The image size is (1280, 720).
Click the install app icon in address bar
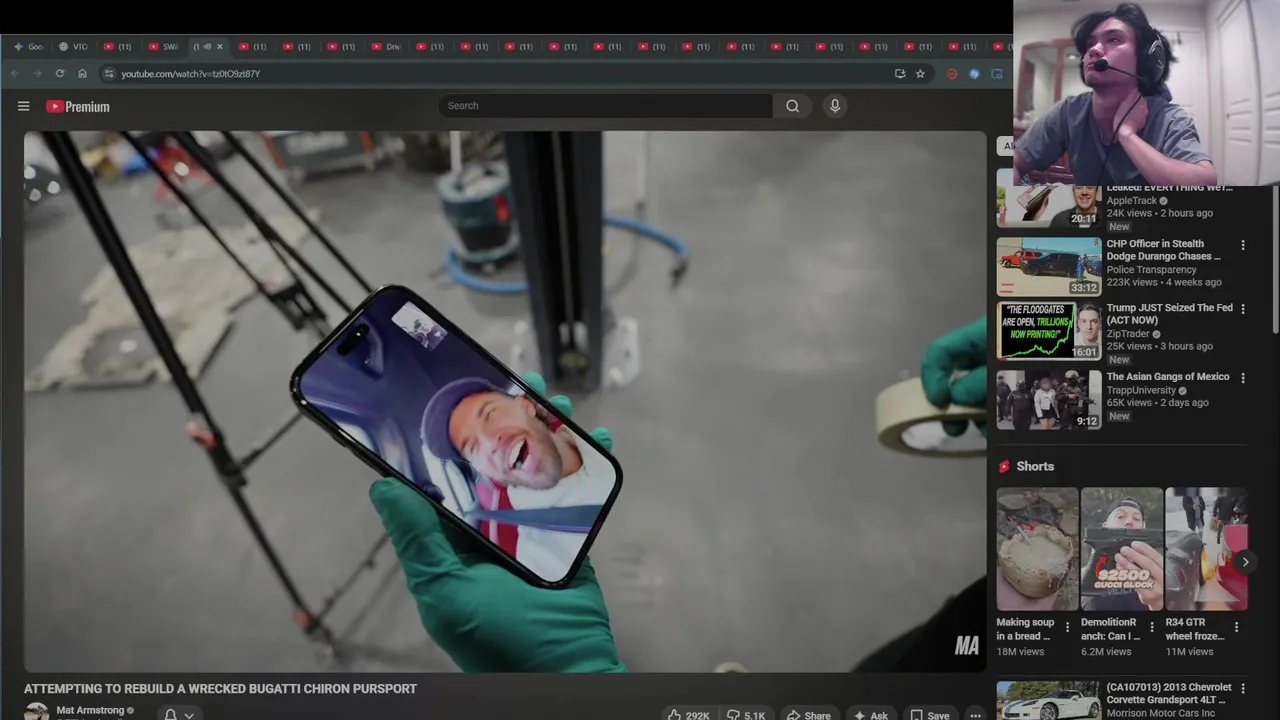[900, 74]
